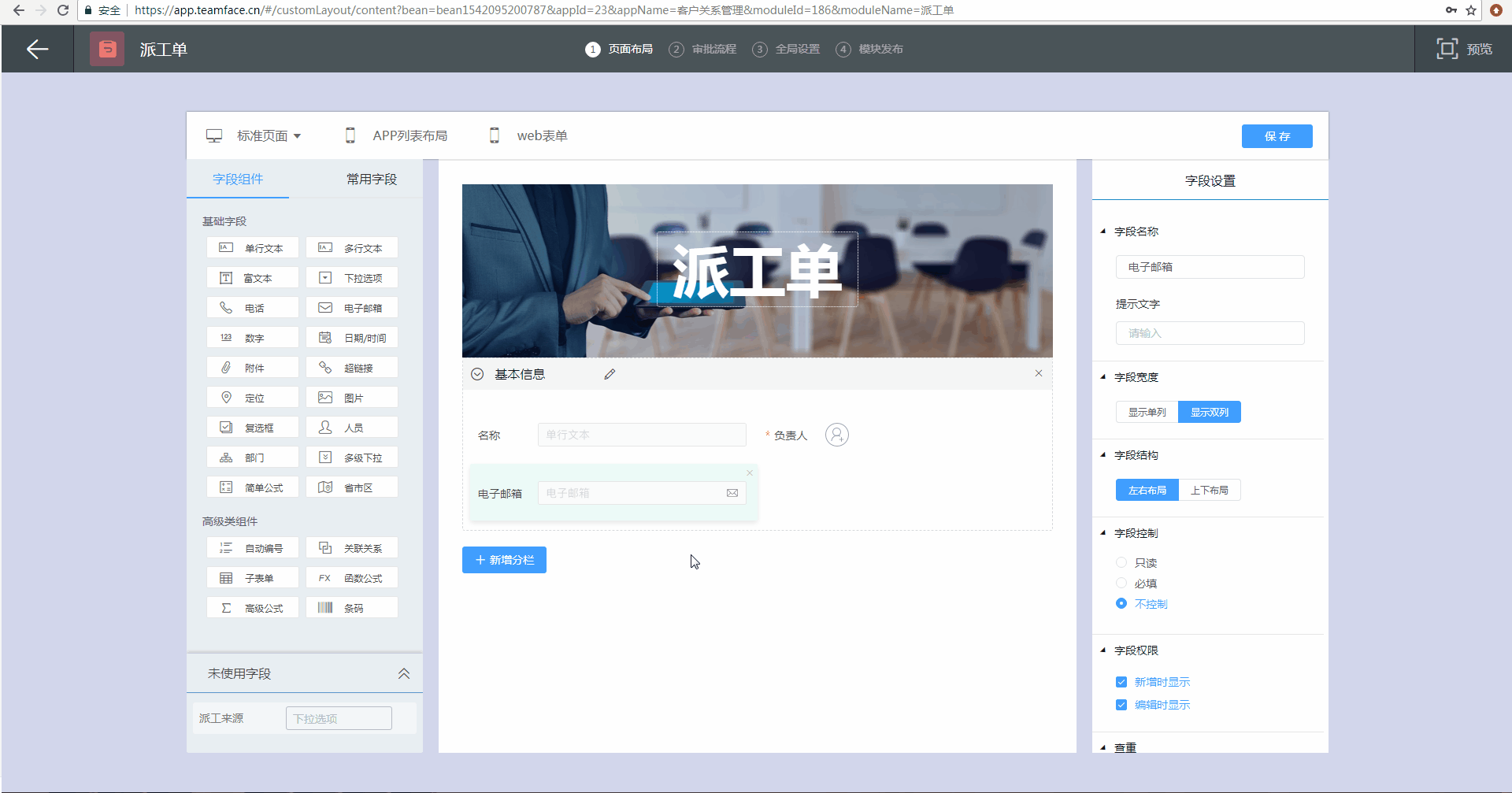1512x793 pixels.
Task: Add a 复选框 checkbox field
Action: pos(253,427)
